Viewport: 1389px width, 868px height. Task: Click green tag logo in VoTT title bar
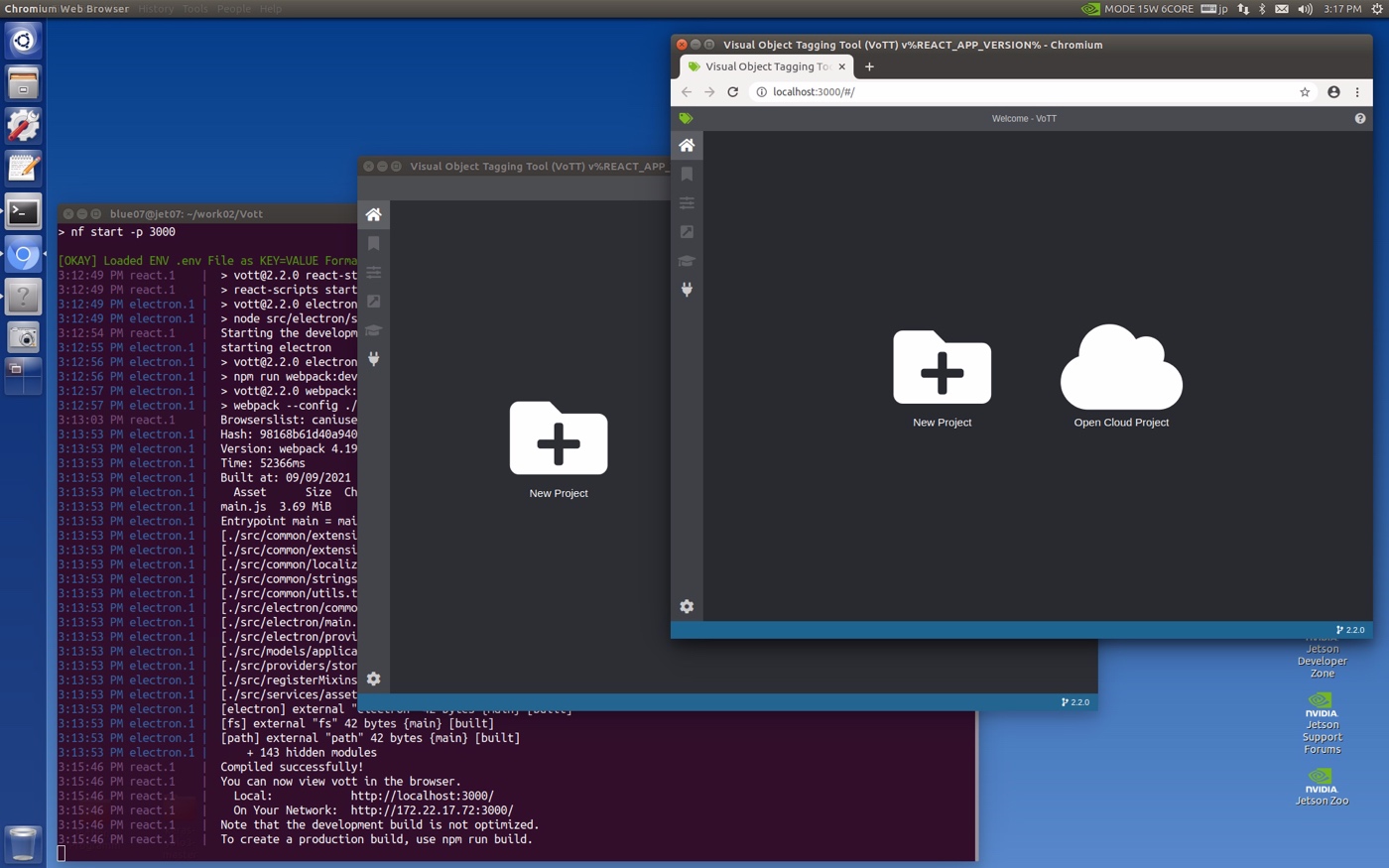coord(686,118)
